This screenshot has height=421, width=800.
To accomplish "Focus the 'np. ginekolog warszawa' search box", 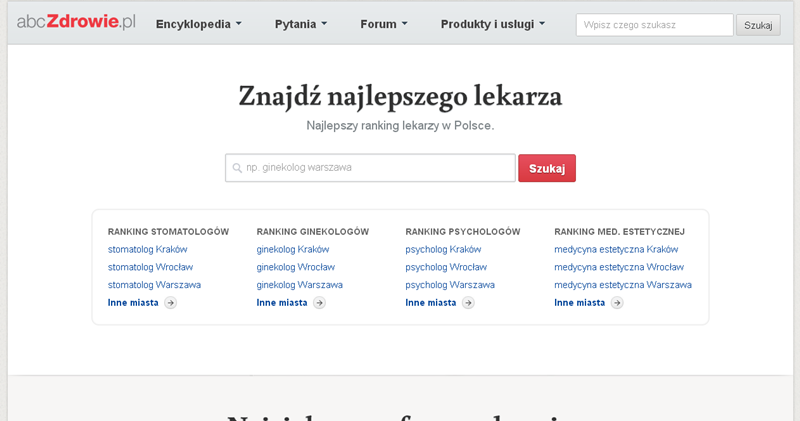I will click(370, 168).
